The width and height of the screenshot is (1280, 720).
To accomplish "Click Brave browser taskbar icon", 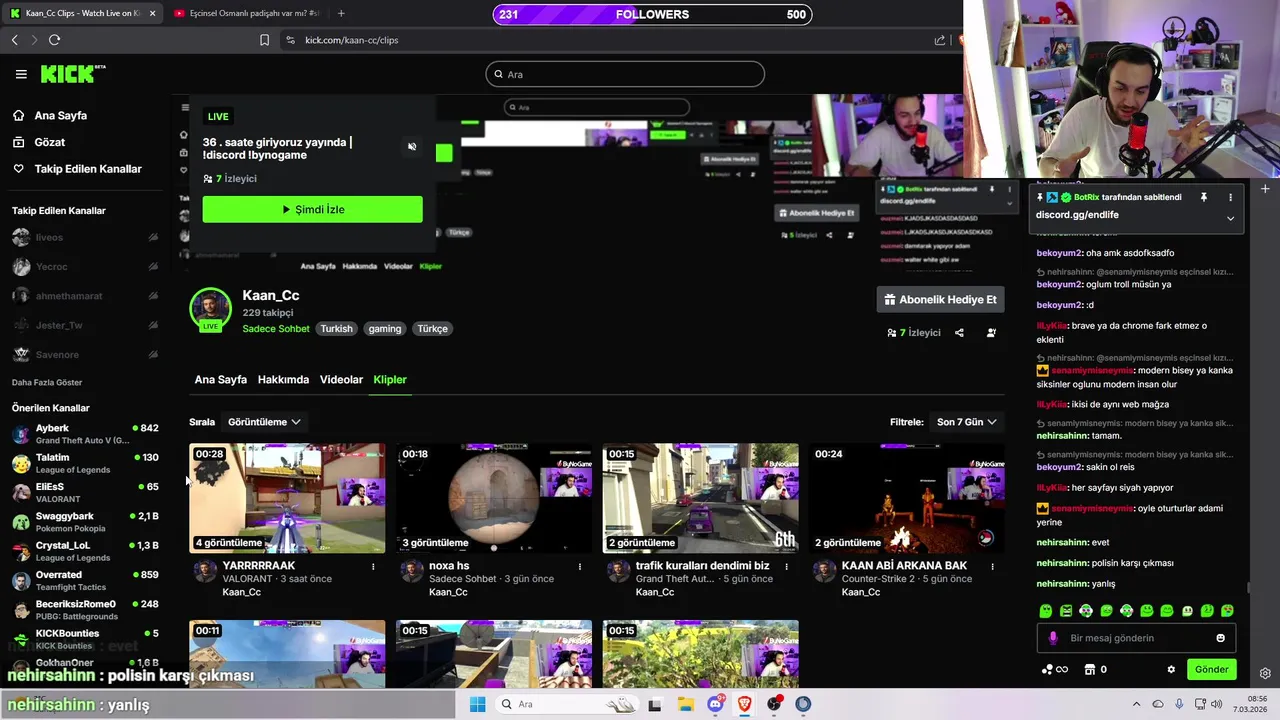I will pos(744,704).
